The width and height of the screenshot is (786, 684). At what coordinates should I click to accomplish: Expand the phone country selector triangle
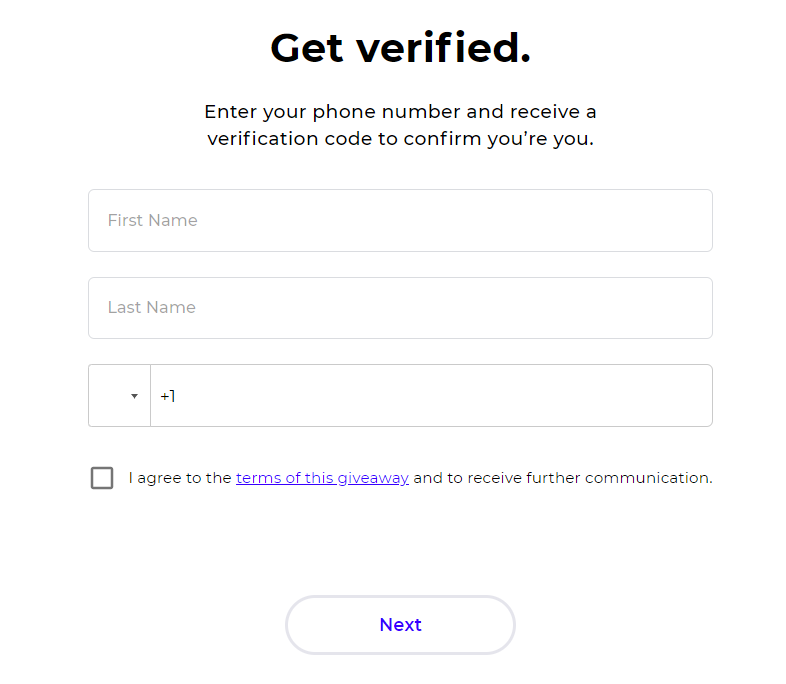coord(134,396)
